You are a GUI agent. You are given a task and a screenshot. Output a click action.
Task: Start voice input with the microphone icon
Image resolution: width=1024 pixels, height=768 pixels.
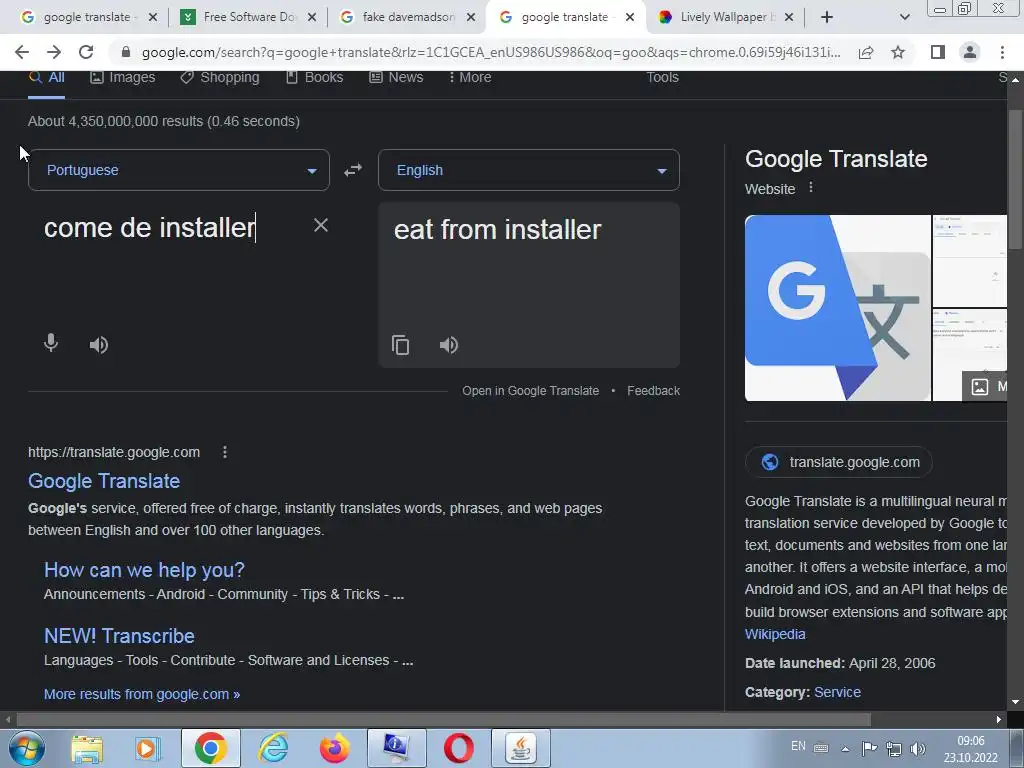click(51, 343)
